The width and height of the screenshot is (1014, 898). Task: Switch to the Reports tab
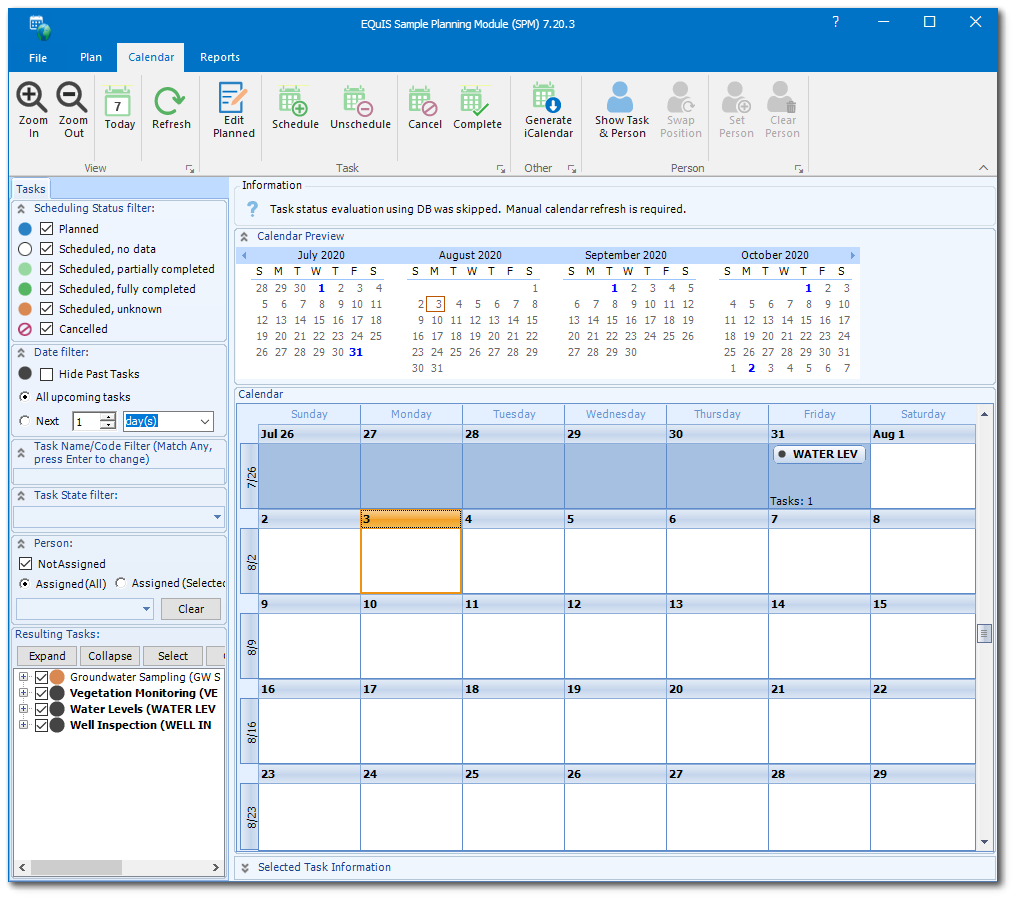click(219, 57)
